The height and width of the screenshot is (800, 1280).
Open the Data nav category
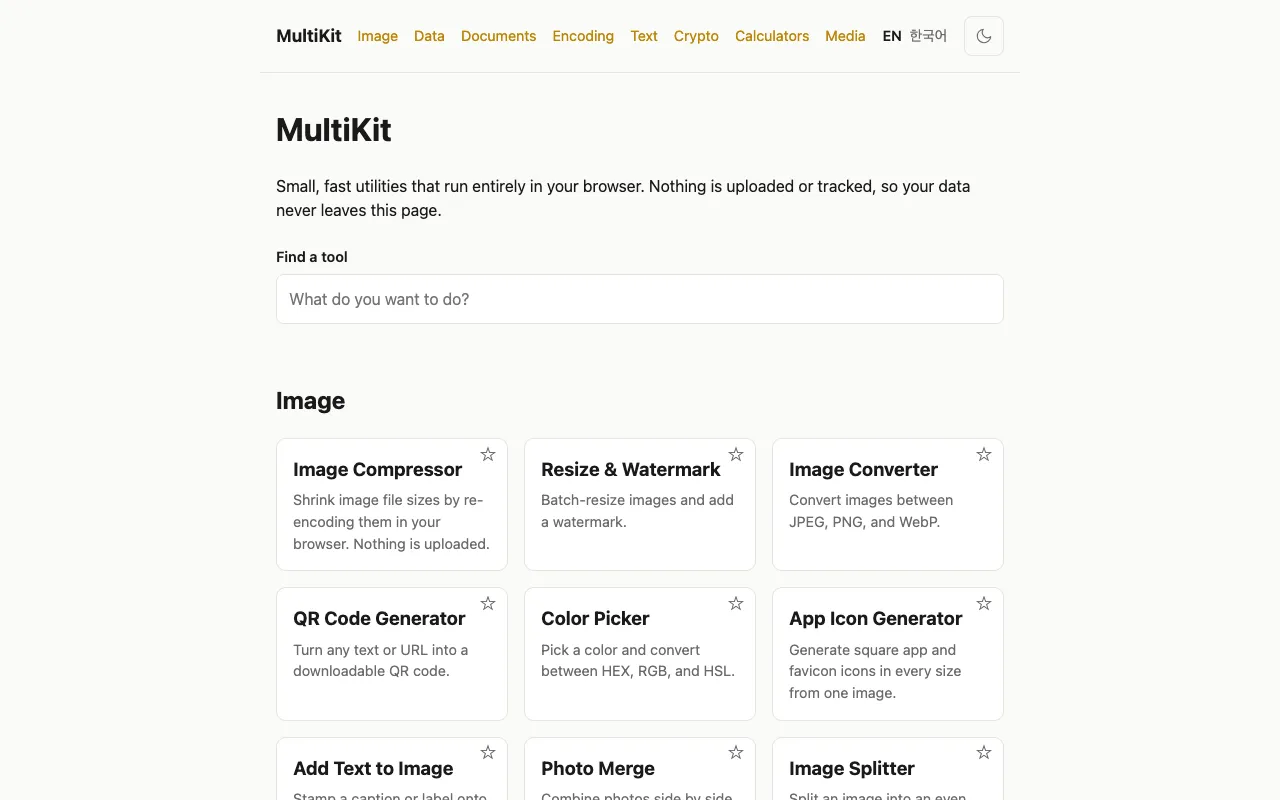(429, 36)
